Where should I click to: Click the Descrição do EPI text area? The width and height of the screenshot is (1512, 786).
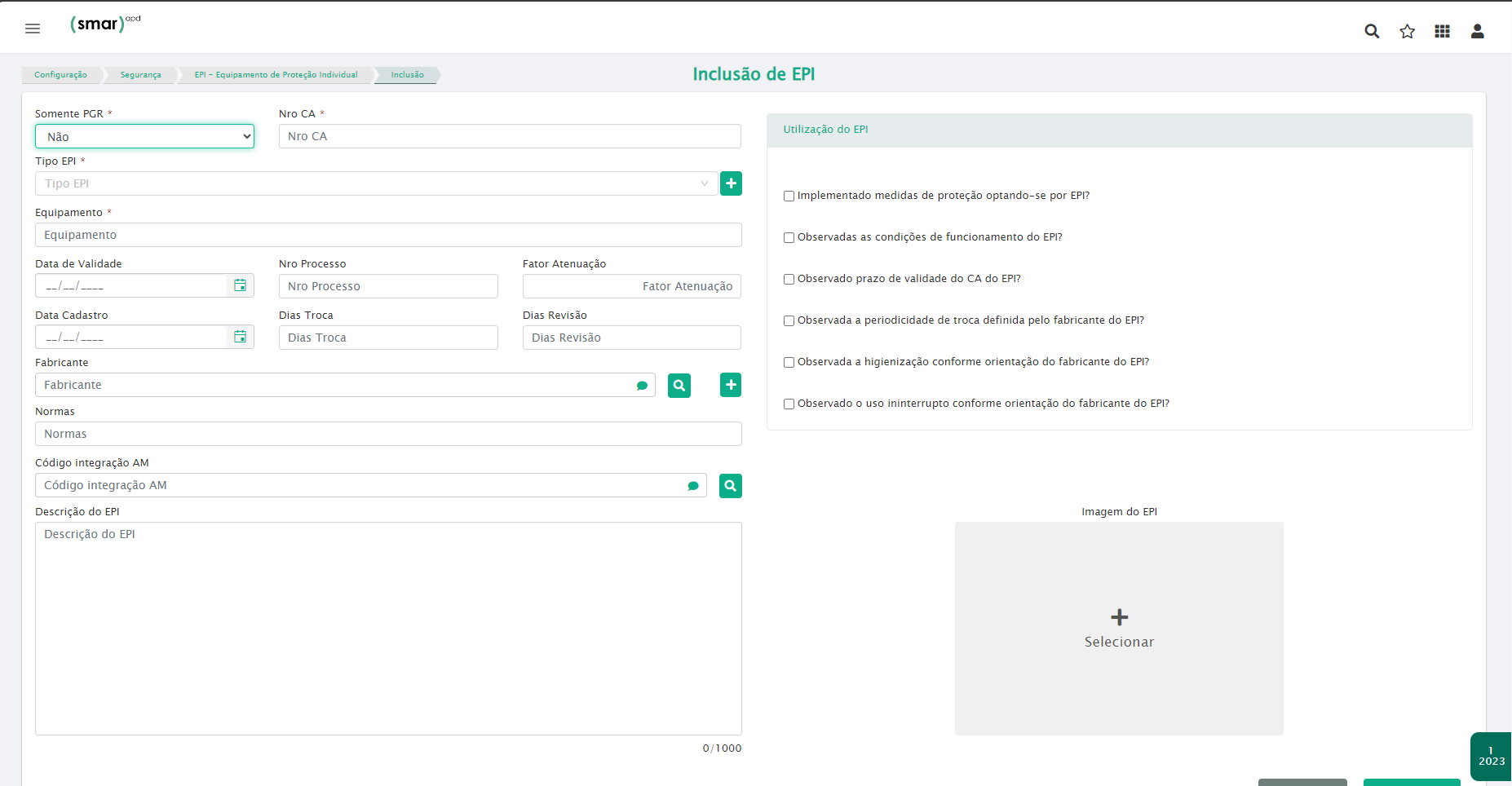388,628
